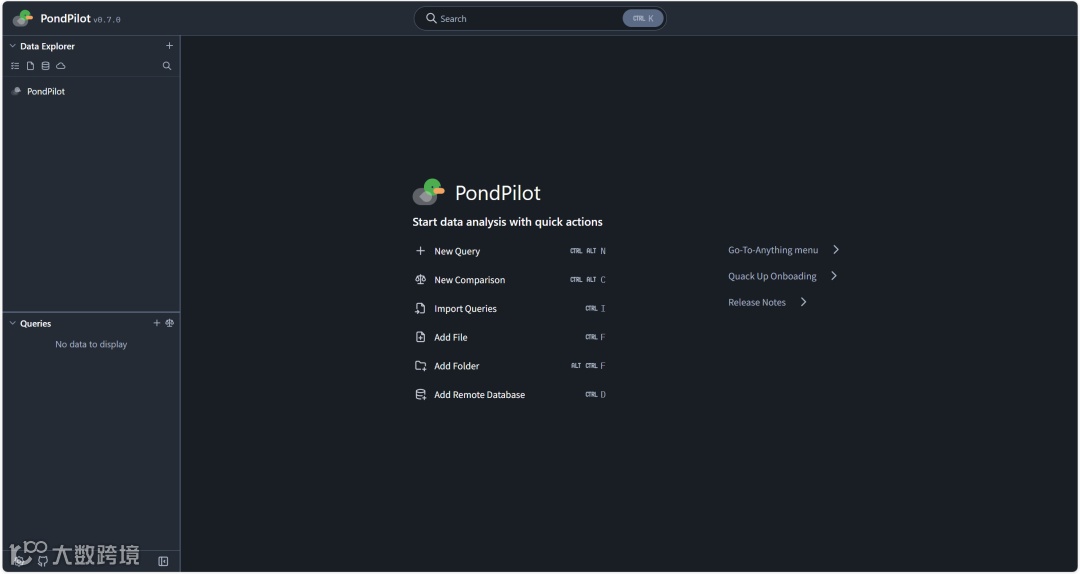This screenshot has height=574, width=1080.
Task: Choose the Import Queries quick action
Action: pos(510,309)
